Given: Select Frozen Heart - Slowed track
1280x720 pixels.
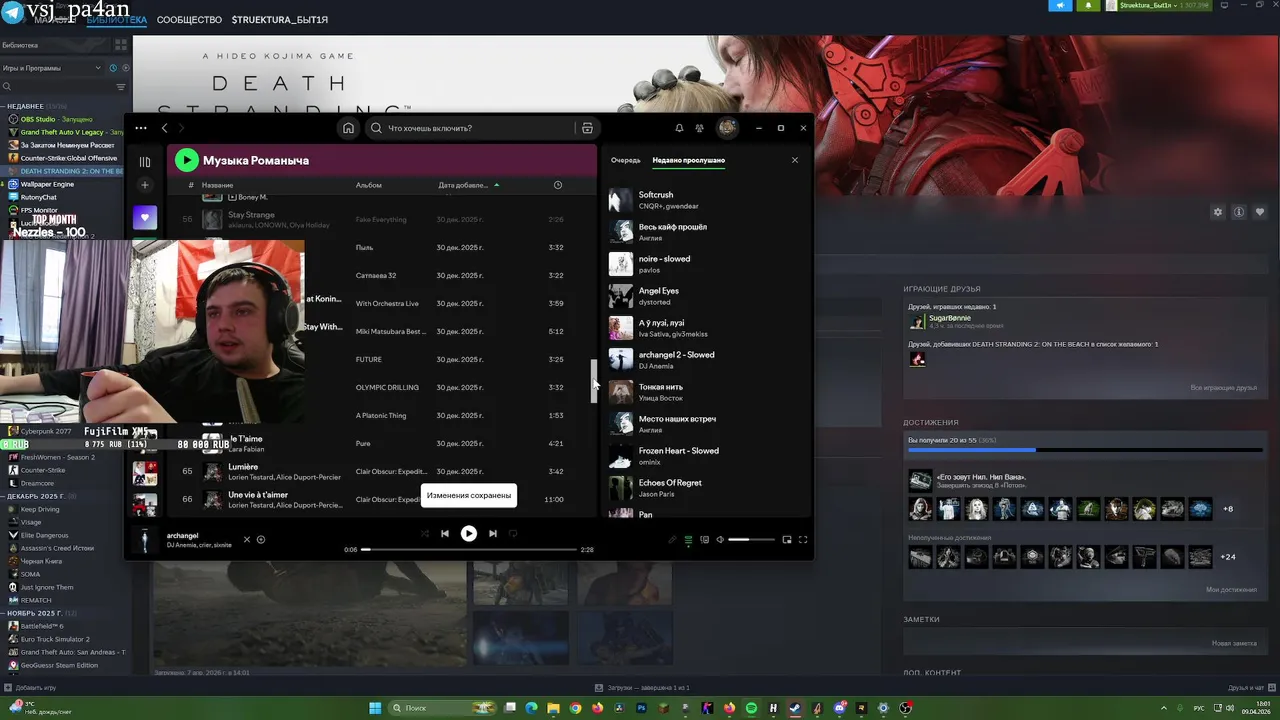Looking at the screenshot, I should (x=704, y=456).
